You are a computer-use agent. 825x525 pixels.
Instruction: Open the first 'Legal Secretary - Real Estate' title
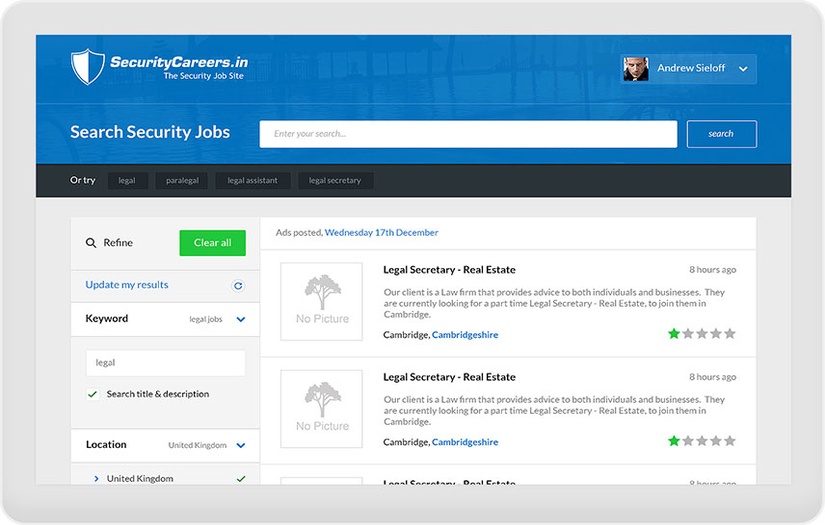[x=449, y=270]
